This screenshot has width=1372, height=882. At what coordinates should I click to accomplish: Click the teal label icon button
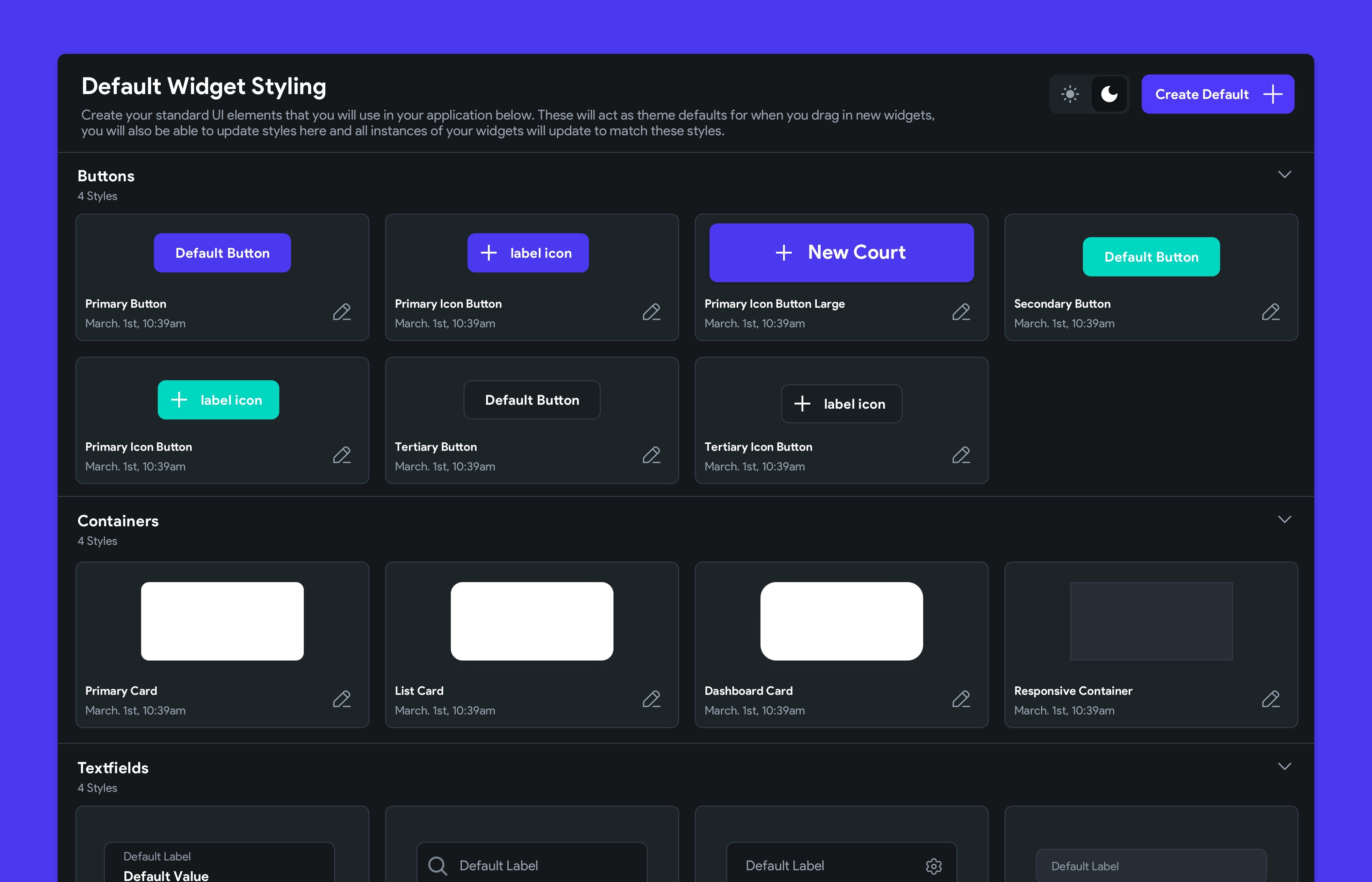pos(218,400)
